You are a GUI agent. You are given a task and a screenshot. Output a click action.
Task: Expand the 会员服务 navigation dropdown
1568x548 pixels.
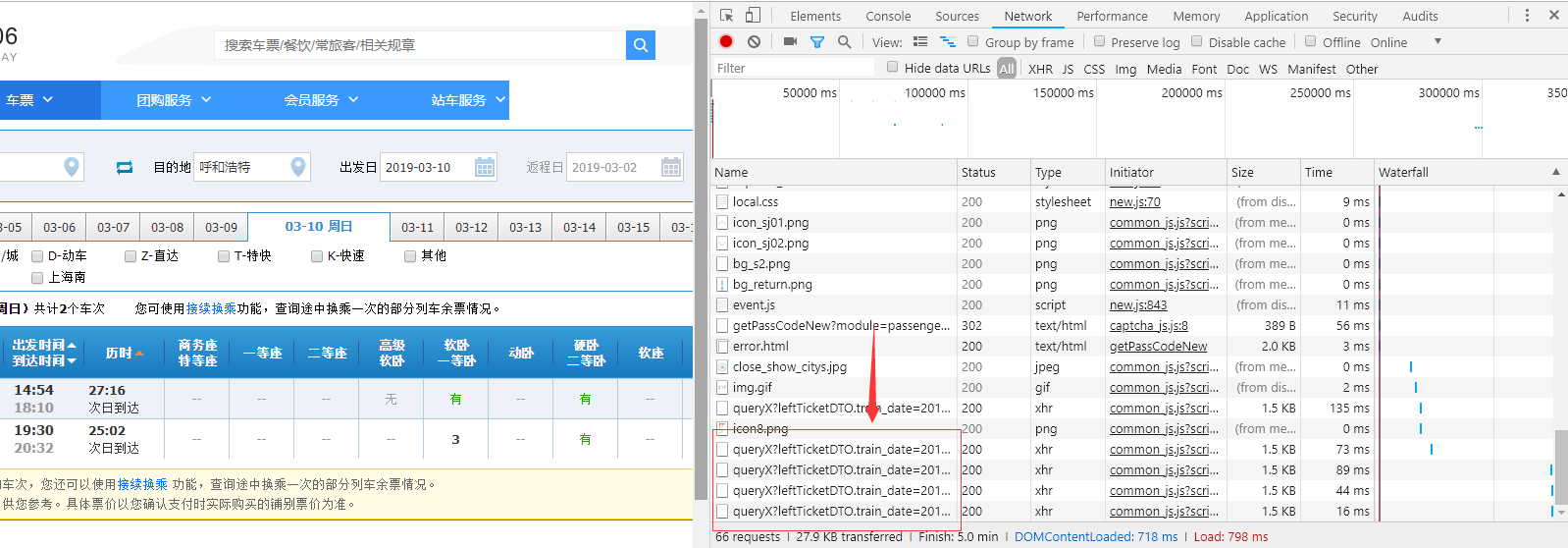(x=321, y=100)
